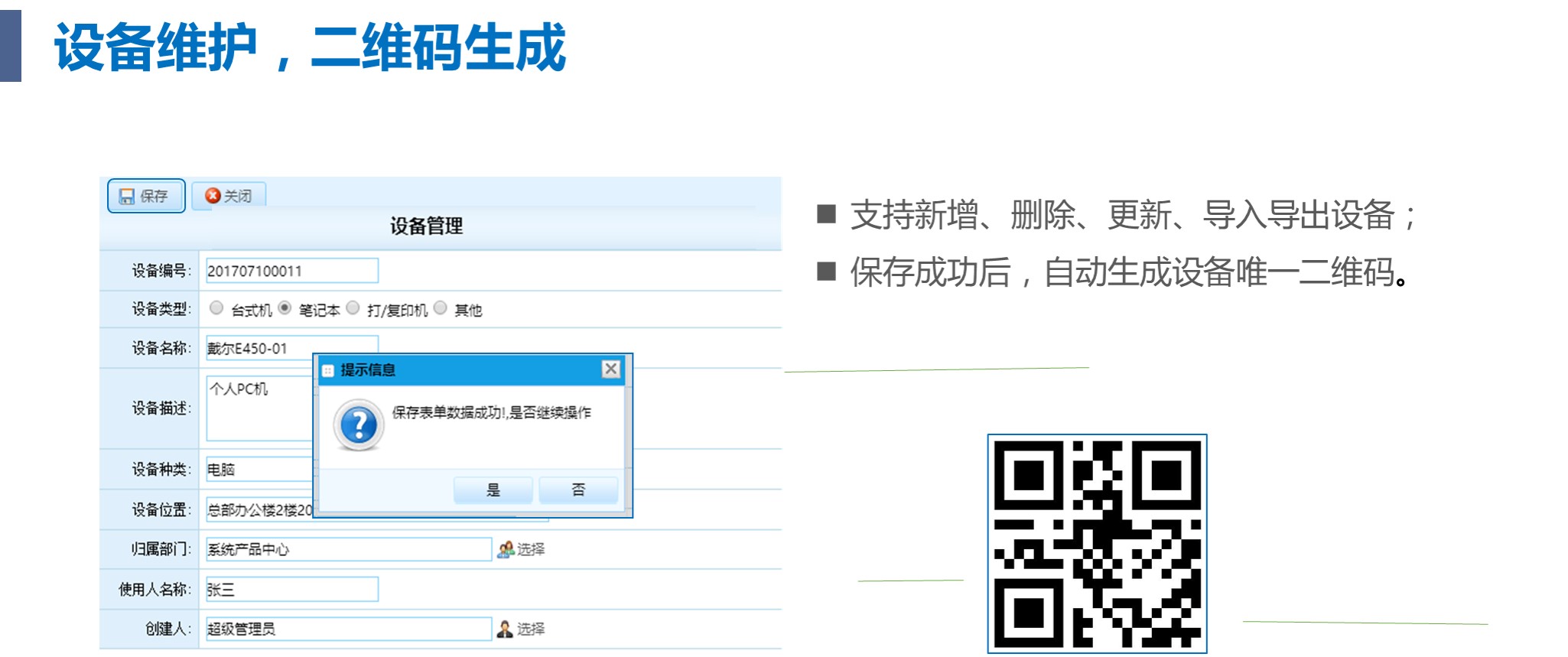The width and height of the screenshot is (1568, 657).
Task: Click the 使用人名称 field with 张三
Action: coord(292,589)
